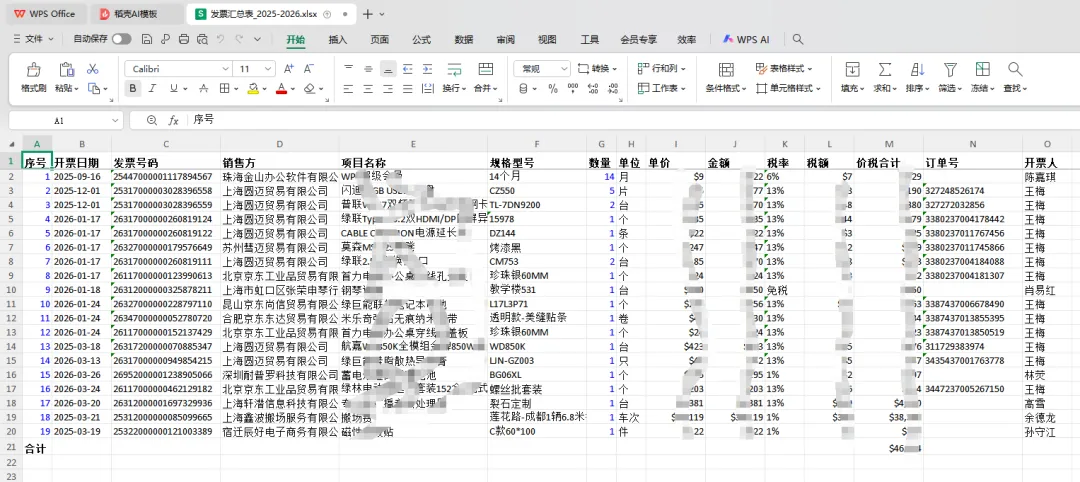
Task: Click the Filter (筛选) funnel icon
Action: pos(951,70)
